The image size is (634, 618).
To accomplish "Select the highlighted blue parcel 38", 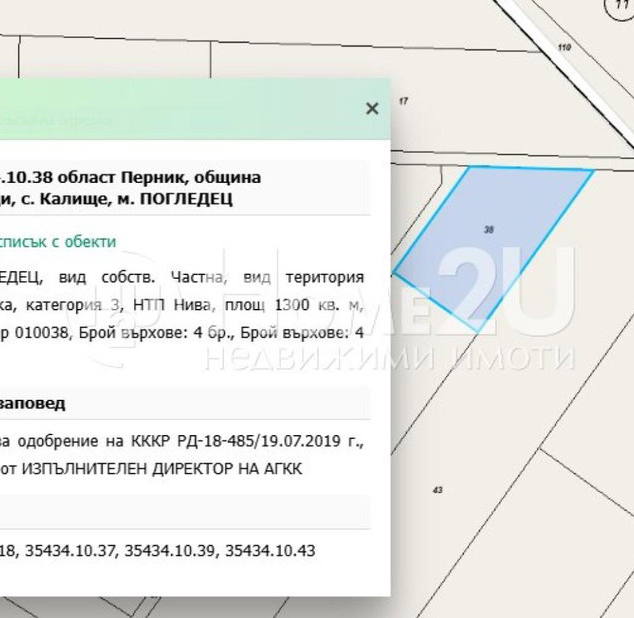I will point(492,247).
